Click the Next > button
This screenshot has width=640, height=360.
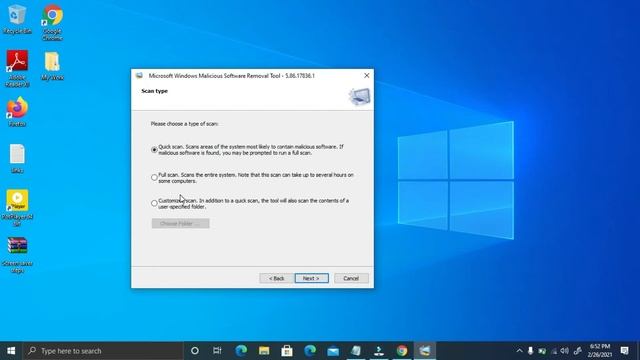tap(311, 278)
